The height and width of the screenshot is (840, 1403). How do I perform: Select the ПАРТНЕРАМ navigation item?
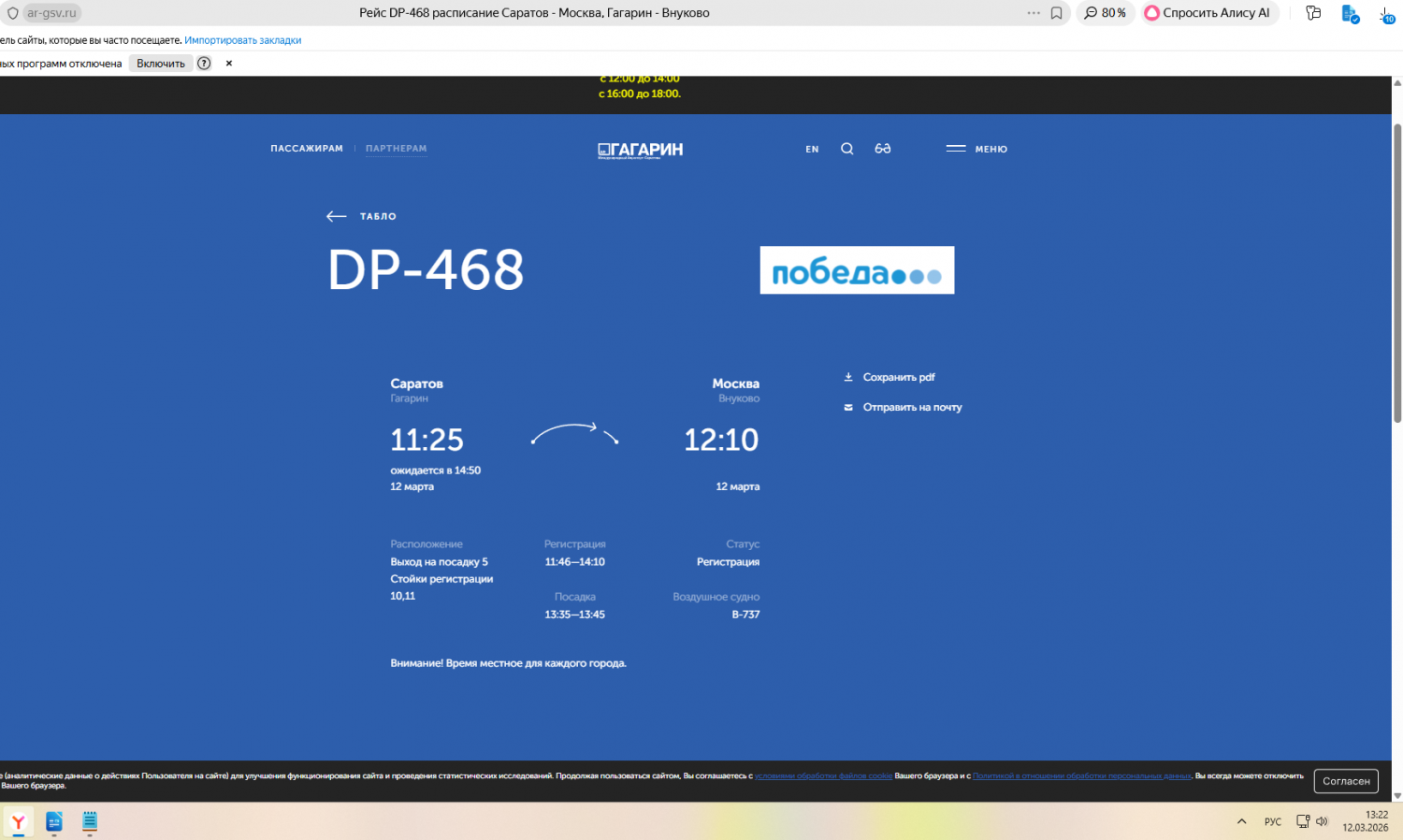pyautogui.click(x=396, y=149)
